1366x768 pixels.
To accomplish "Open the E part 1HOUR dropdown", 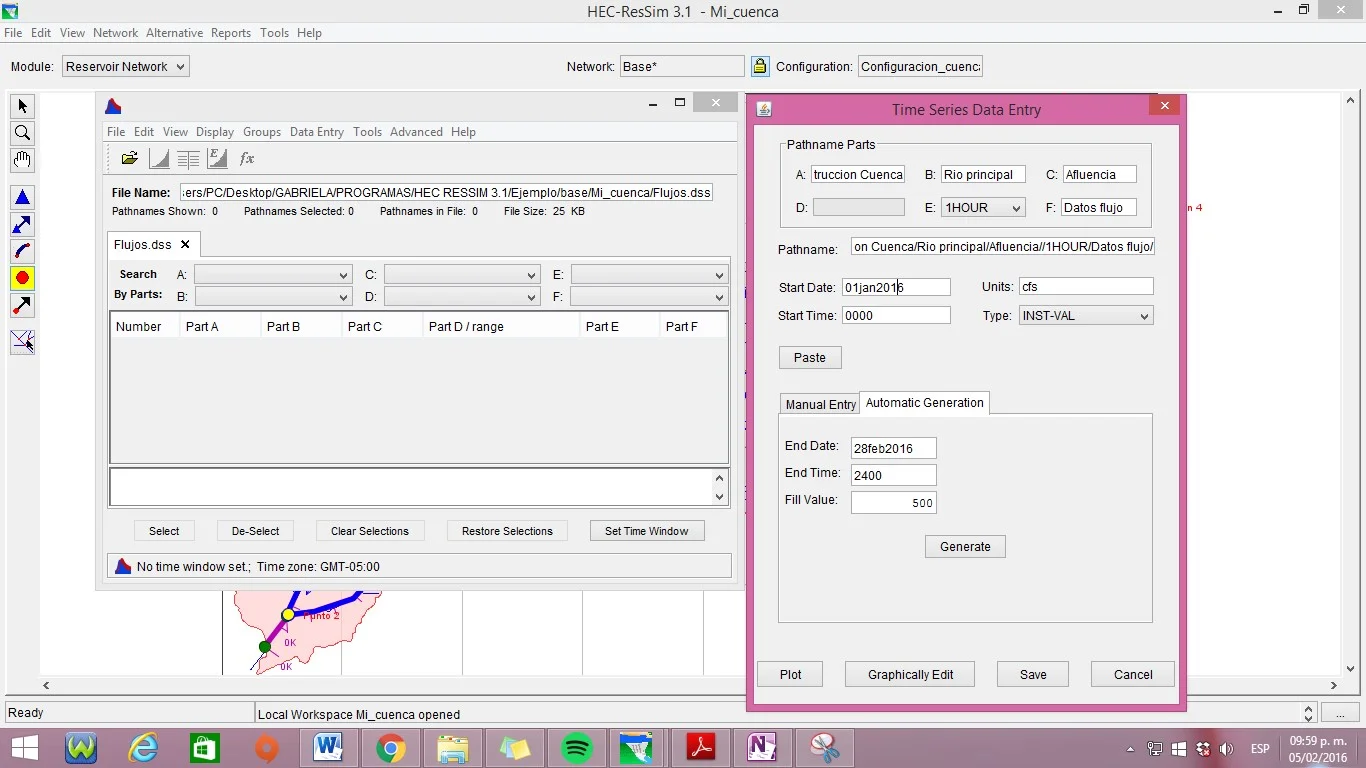I will 984,207.
